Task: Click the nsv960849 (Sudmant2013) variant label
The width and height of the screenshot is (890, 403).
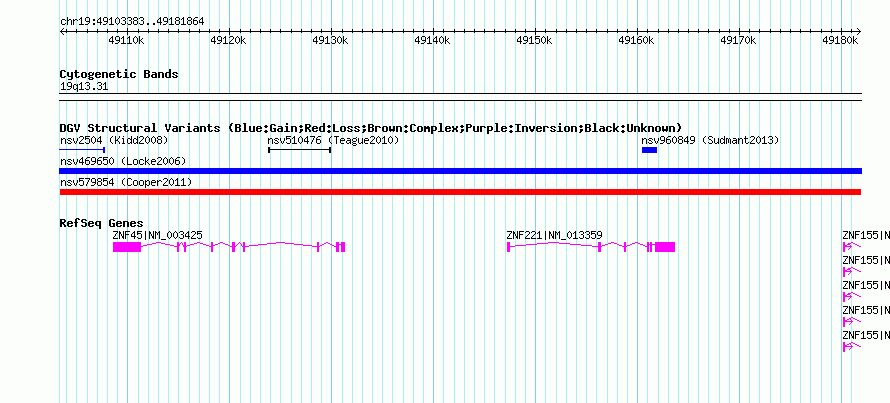Action: [x=710, y=140]
